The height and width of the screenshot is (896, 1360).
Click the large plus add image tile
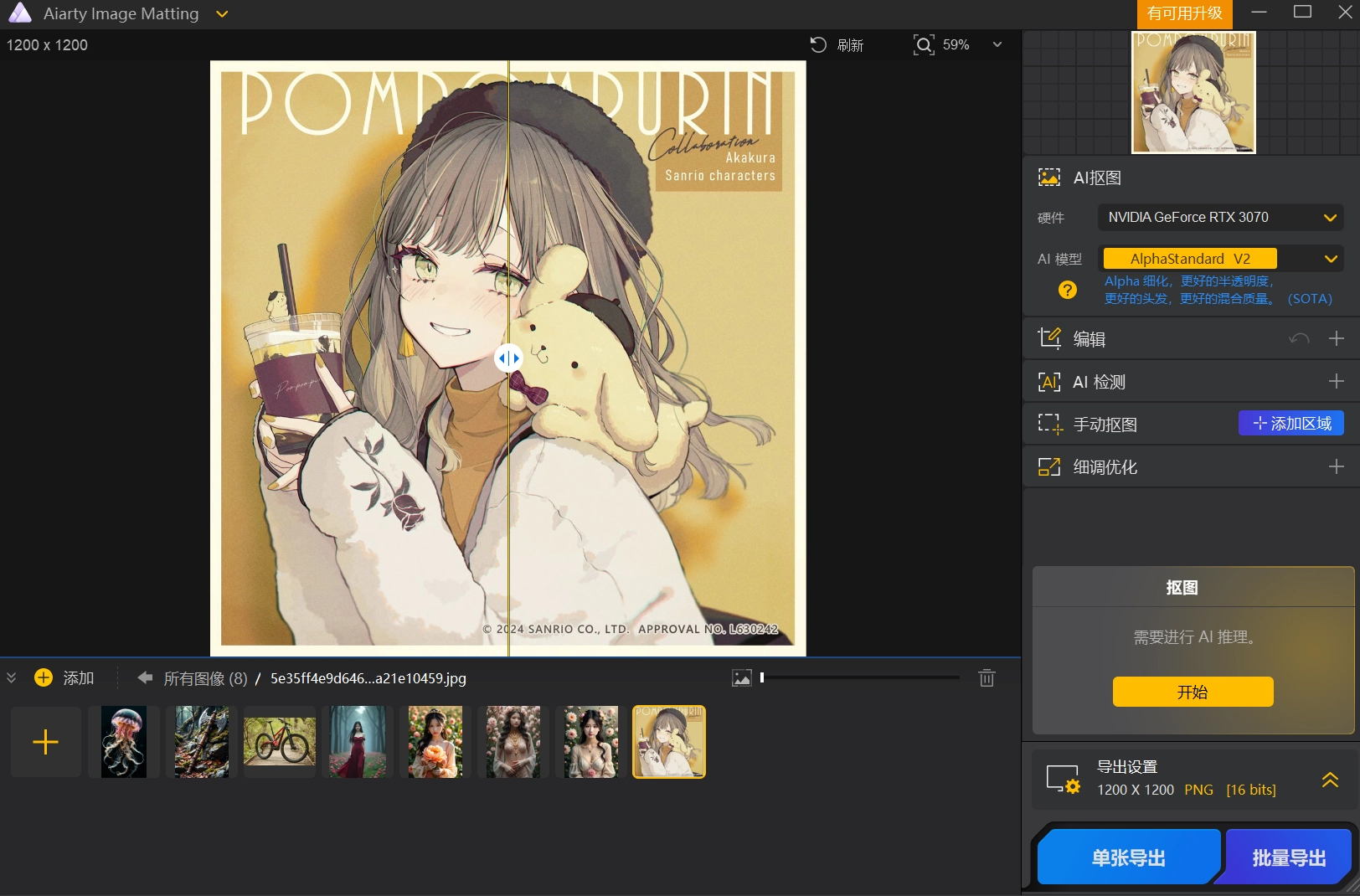pos(45,742)
